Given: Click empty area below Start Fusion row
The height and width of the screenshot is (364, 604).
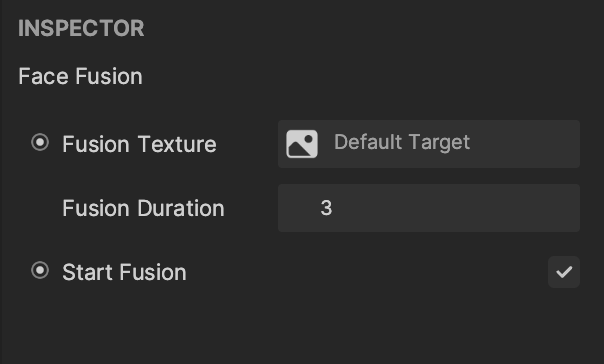Looking at the screenshot, I should [x=302, y=327].
